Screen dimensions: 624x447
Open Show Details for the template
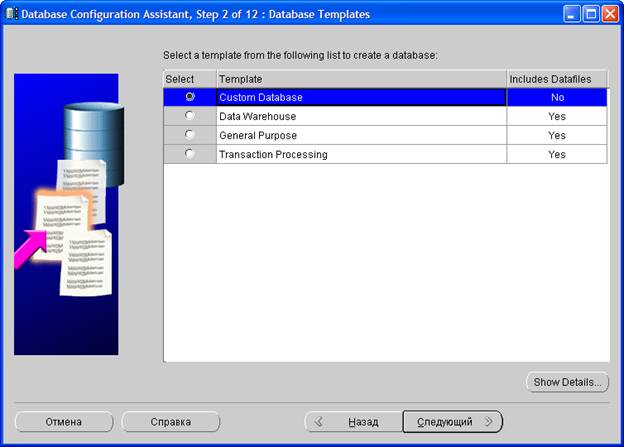(567, 382)
